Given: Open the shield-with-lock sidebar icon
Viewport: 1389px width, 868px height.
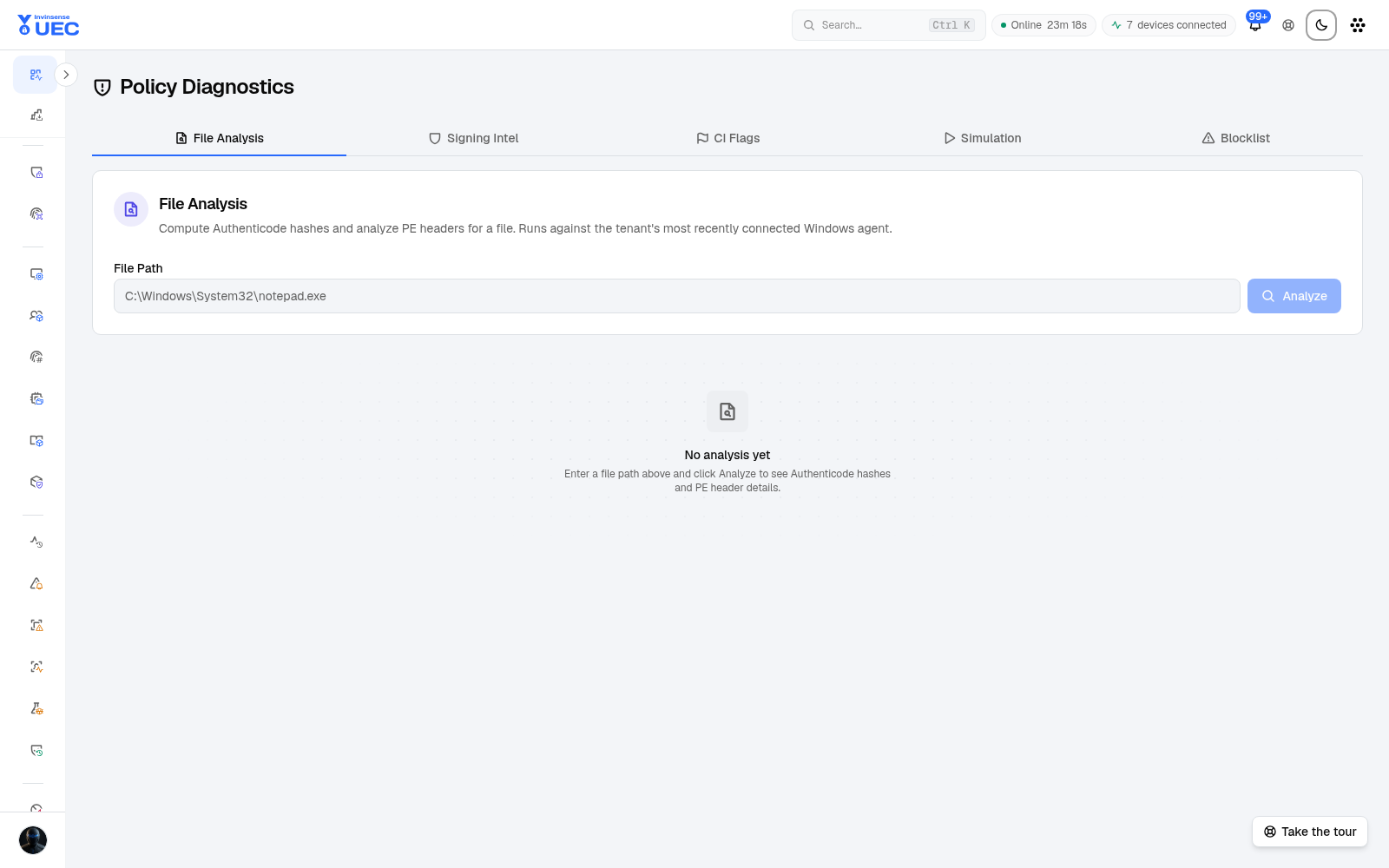Looking at the screenshot, I should click(36, 173).
